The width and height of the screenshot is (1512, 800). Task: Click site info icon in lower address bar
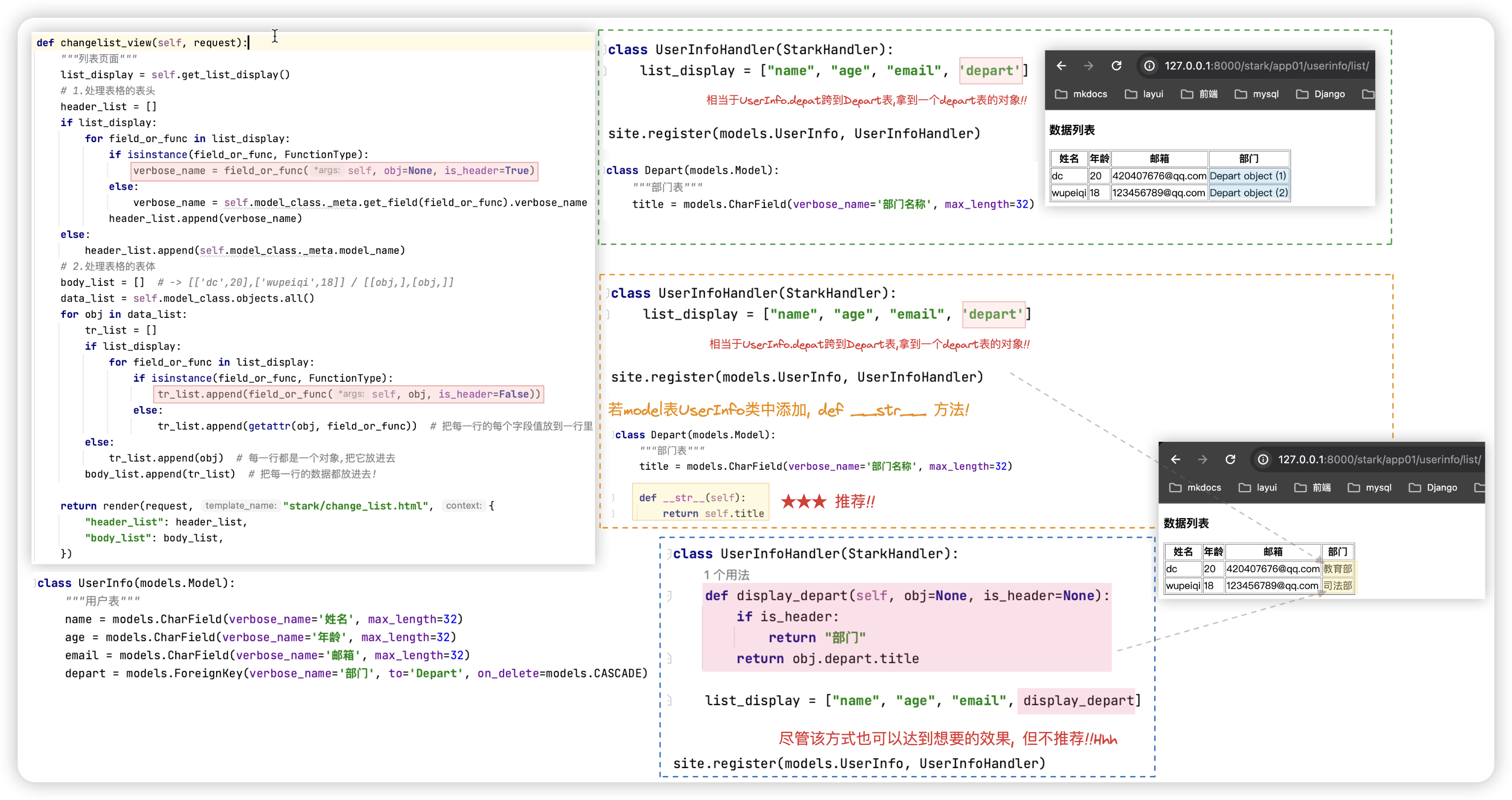pyautogui.click(x=1263, y=459)
